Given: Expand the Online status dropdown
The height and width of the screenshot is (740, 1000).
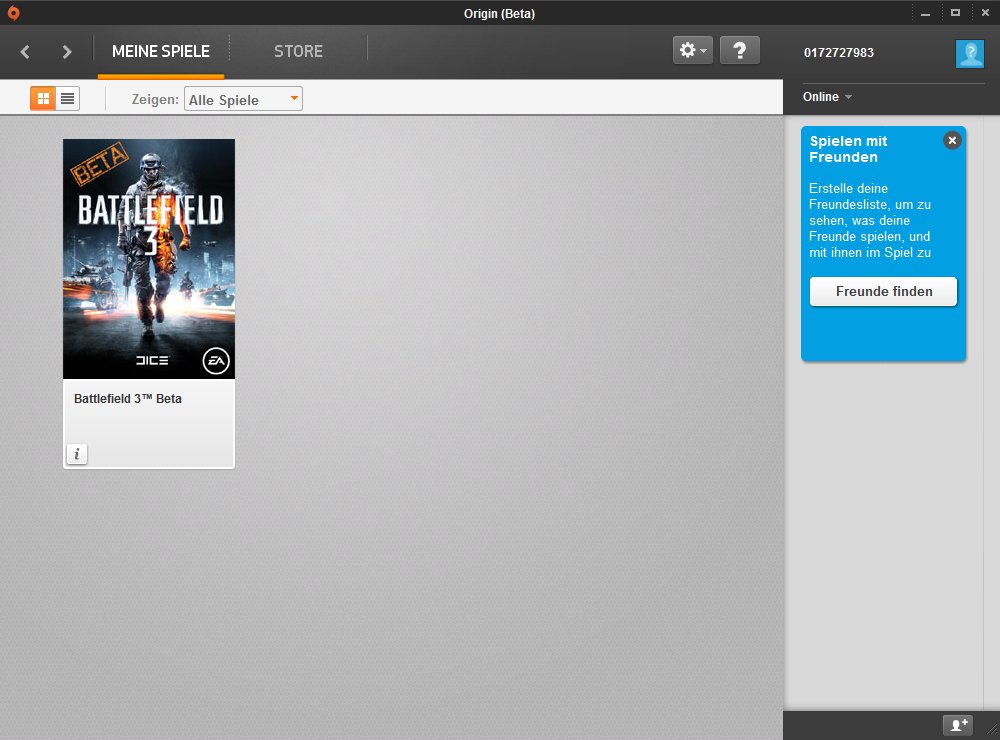Looking at the screenshot, I should pyautogui.click(x=827, y=97).
